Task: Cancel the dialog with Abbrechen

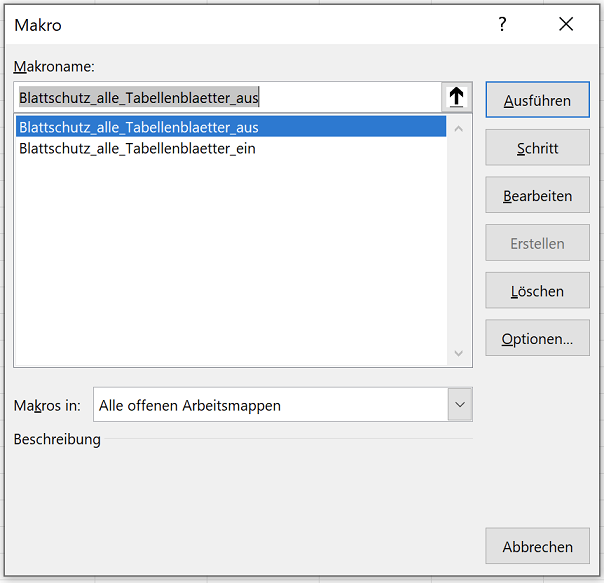Action: (x=537, y=546)
